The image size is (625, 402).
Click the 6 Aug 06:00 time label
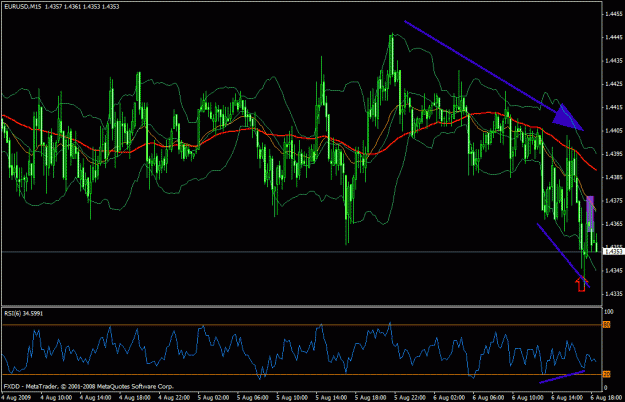[x=489, y=398]
